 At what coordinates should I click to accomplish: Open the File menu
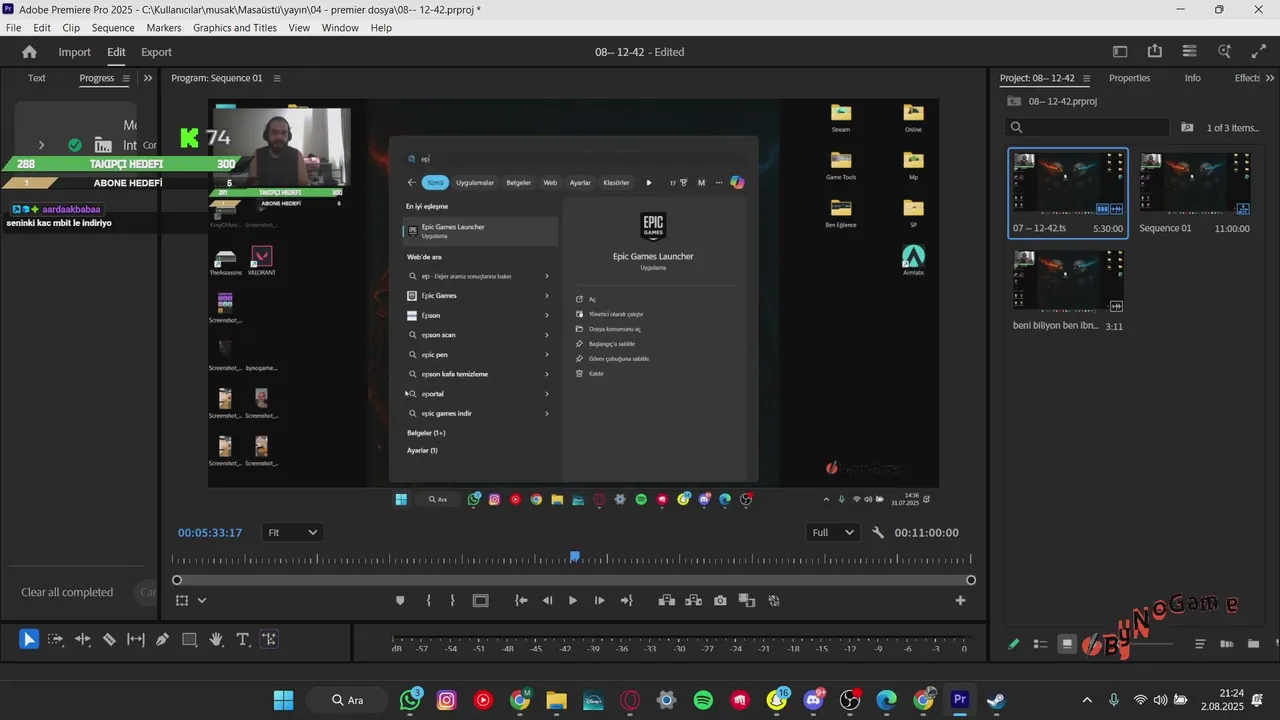(x=14, y=28)
